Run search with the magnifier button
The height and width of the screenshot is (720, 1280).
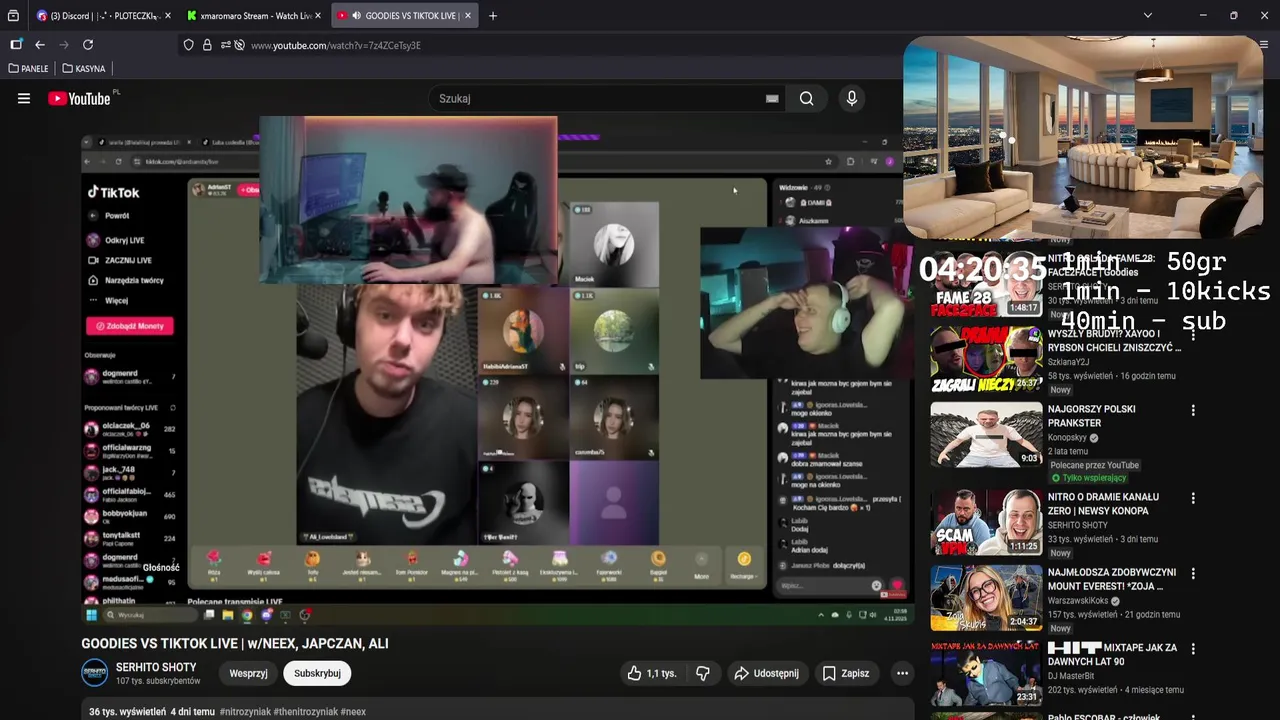click(806, 98)
